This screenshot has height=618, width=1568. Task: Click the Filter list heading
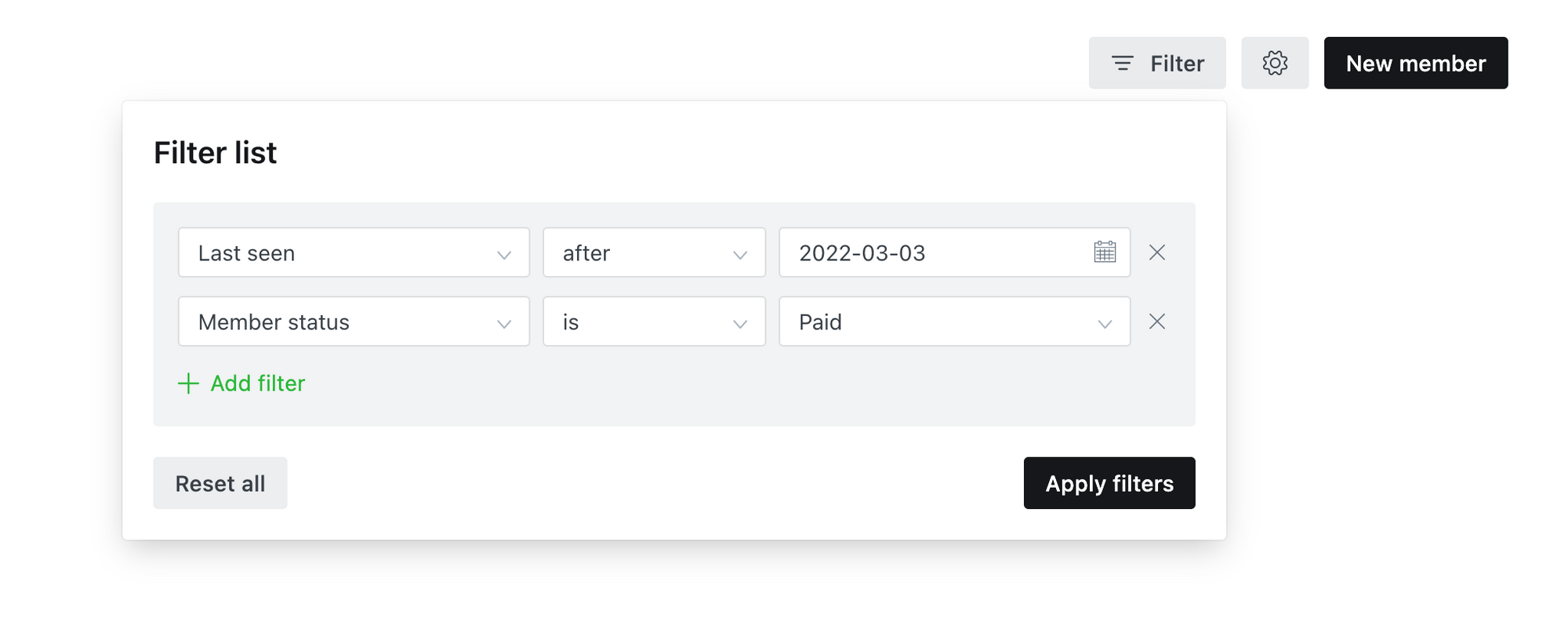(x=215, y=153)
